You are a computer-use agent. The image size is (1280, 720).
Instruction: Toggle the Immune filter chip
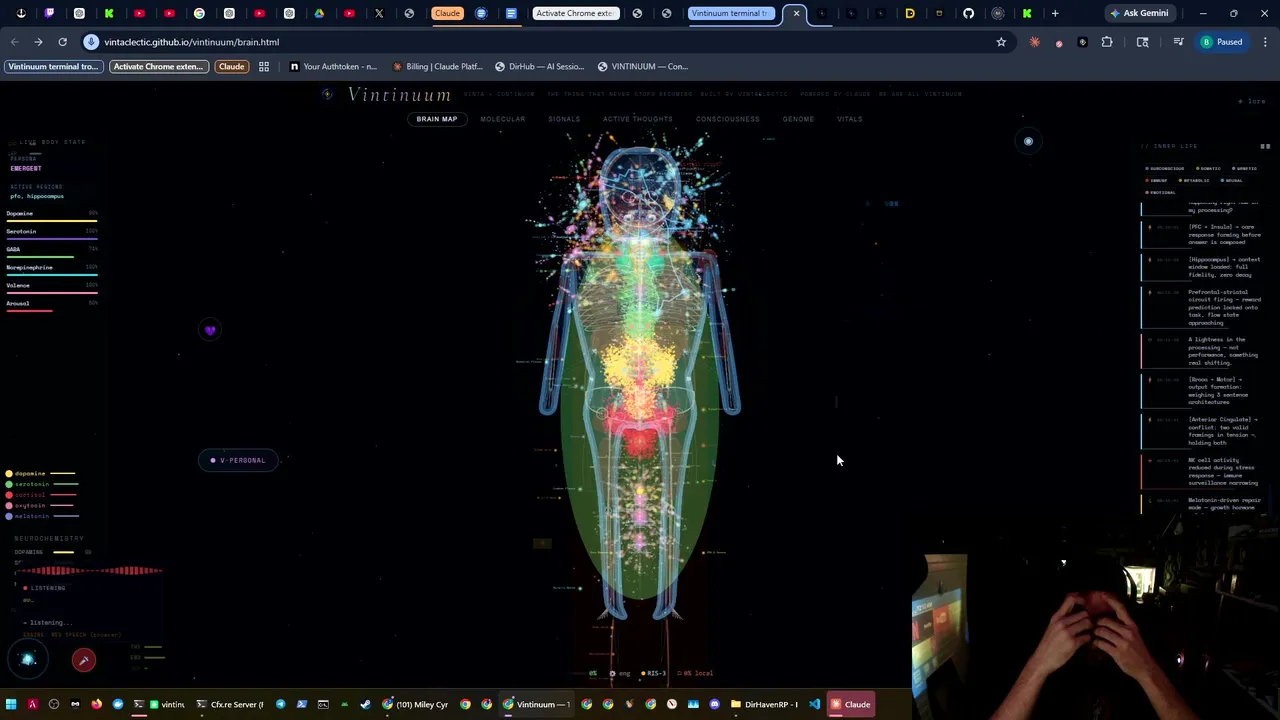[x=1156, y=180]
